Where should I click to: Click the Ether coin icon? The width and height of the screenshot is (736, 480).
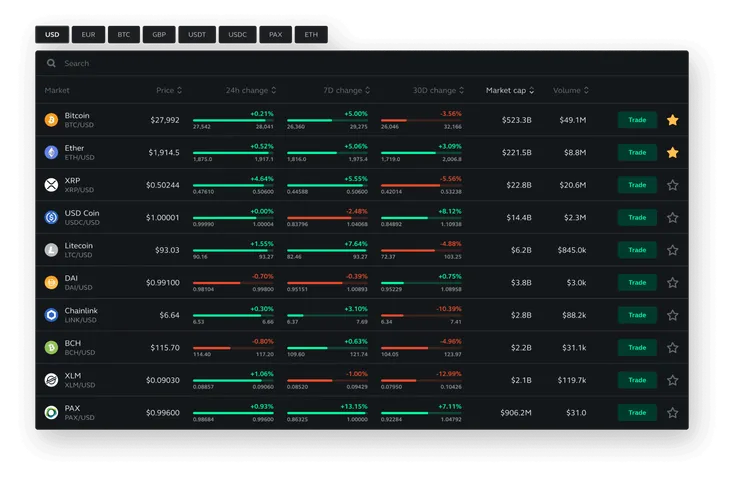coord(51,153)
